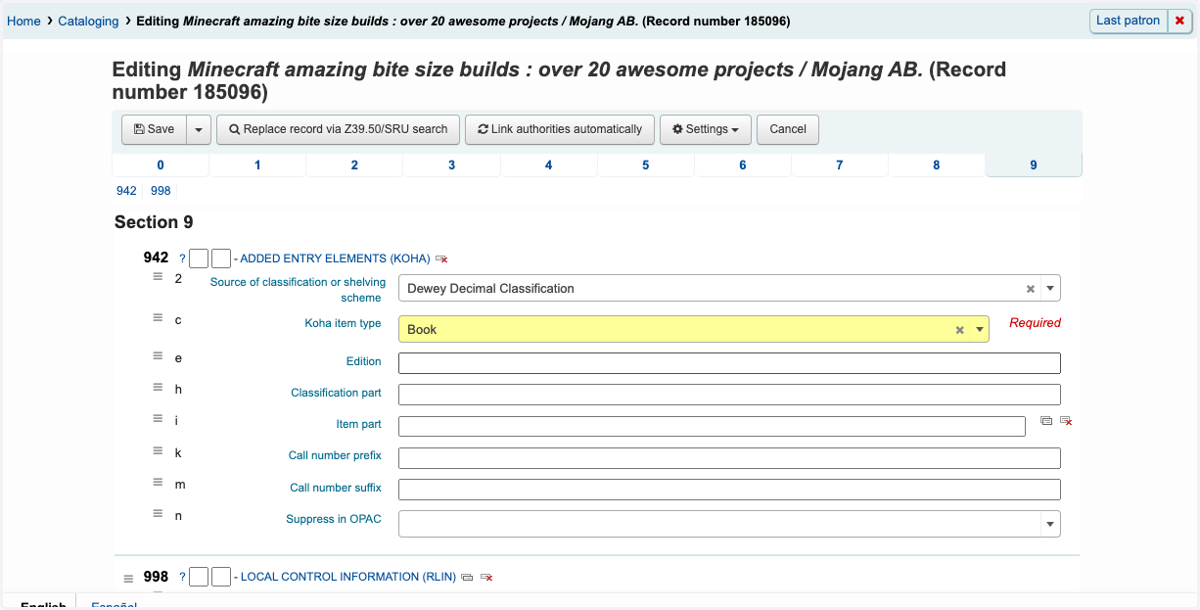This screenshot has width=1200, height=610.
Task: Switch to tab 7
Action: (840, 165)
